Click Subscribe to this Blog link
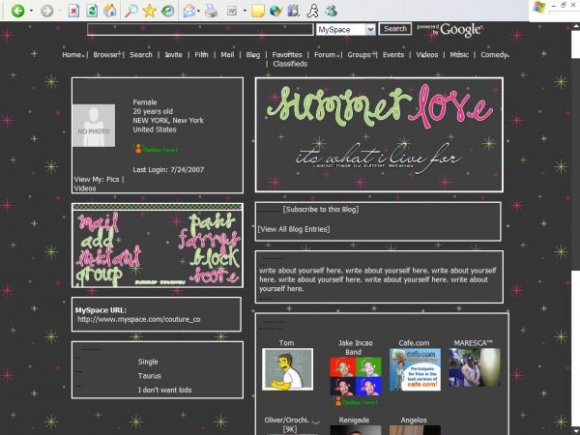 coord(321,209)
